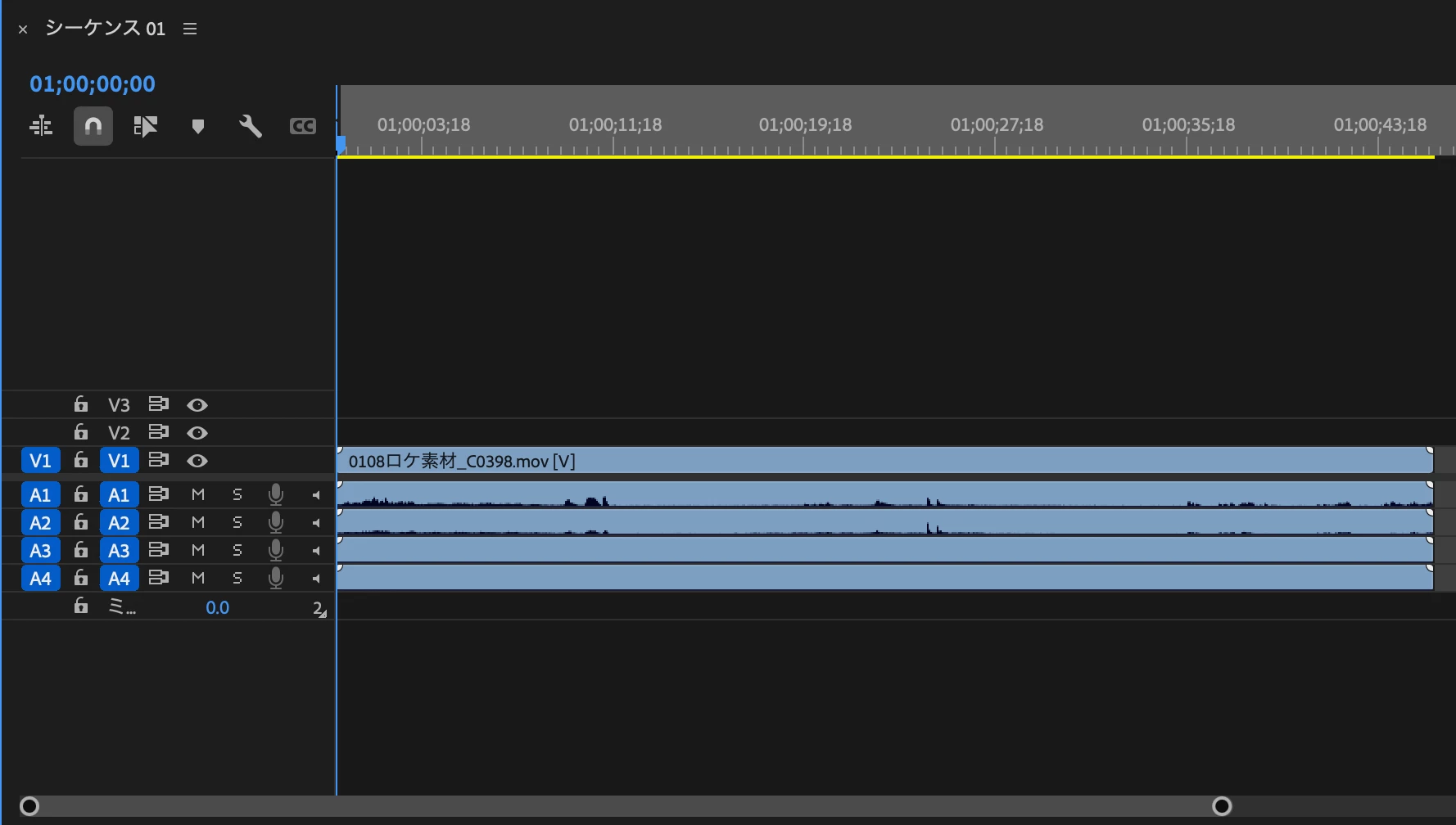Enable voice-over record on A4

[x=276, y=578]
